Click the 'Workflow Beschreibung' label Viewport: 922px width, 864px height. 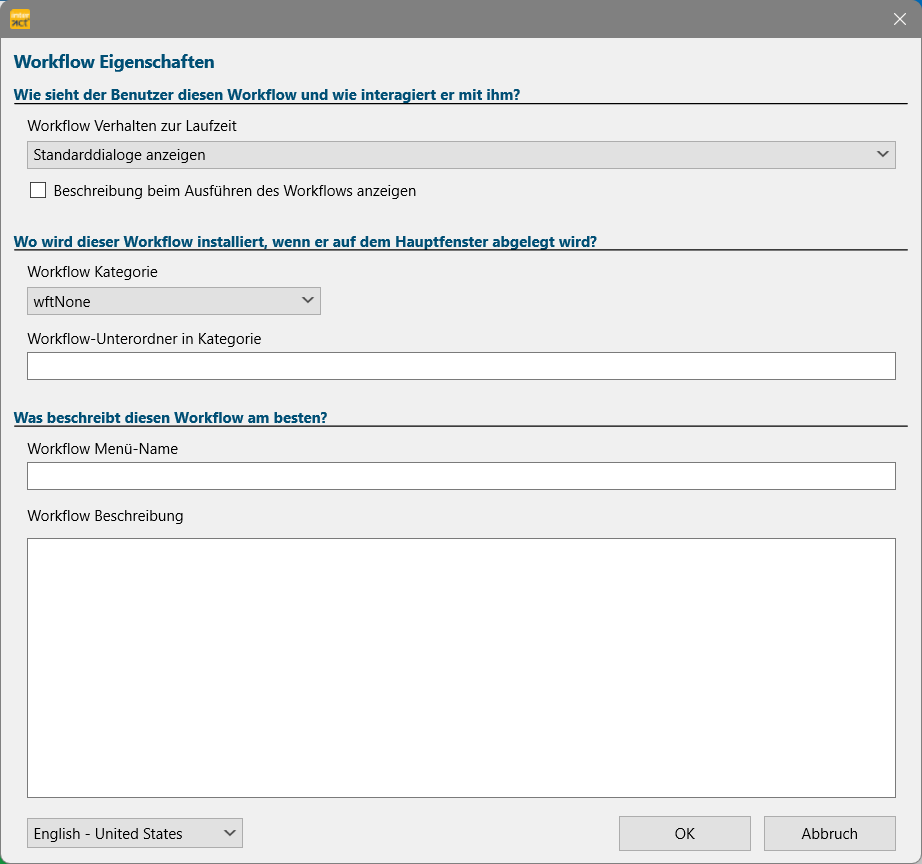click(105, 516)
